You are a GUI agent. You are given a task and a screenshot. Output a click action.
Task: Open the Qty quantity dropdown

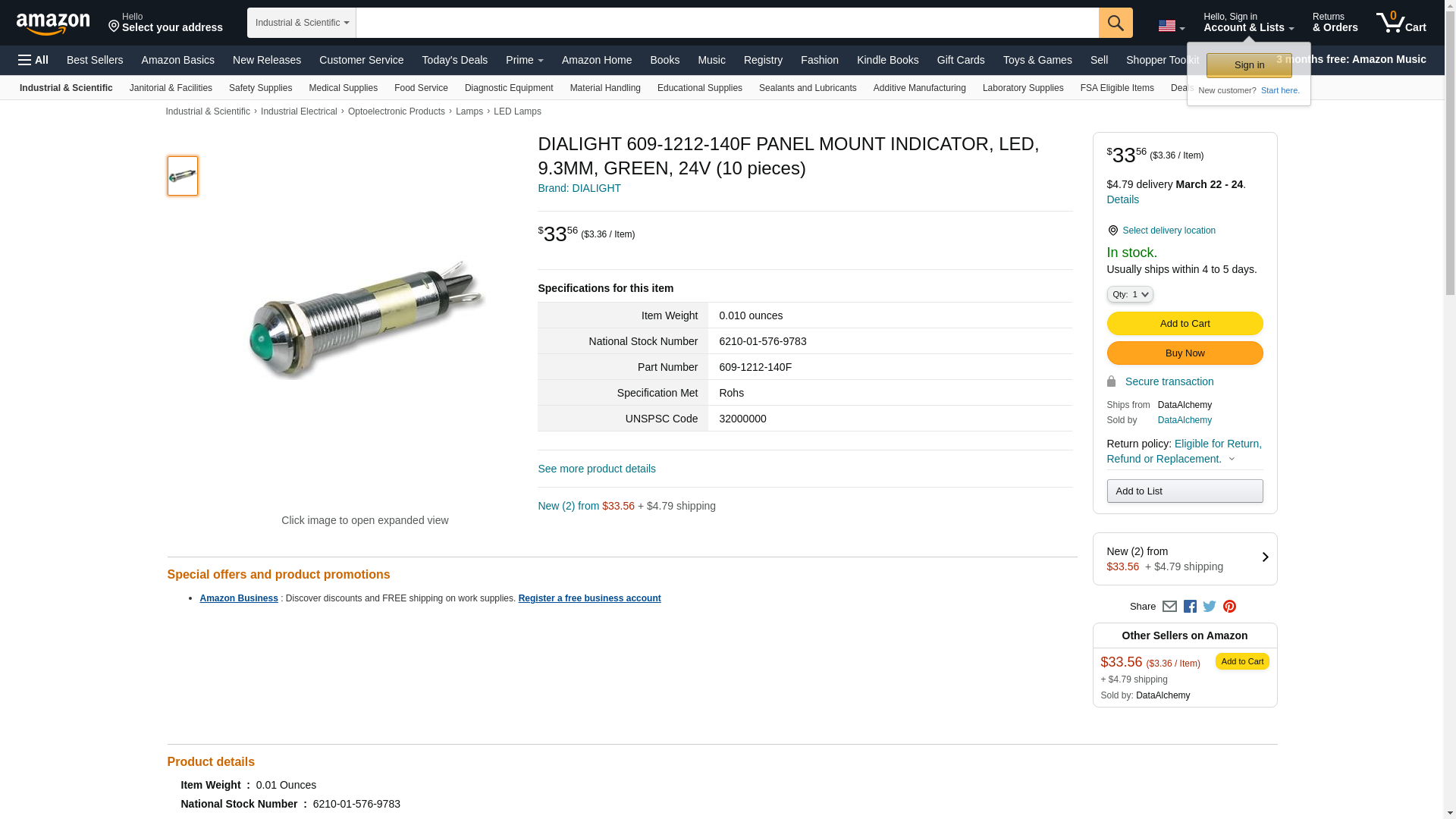(x=1130, y=294)
